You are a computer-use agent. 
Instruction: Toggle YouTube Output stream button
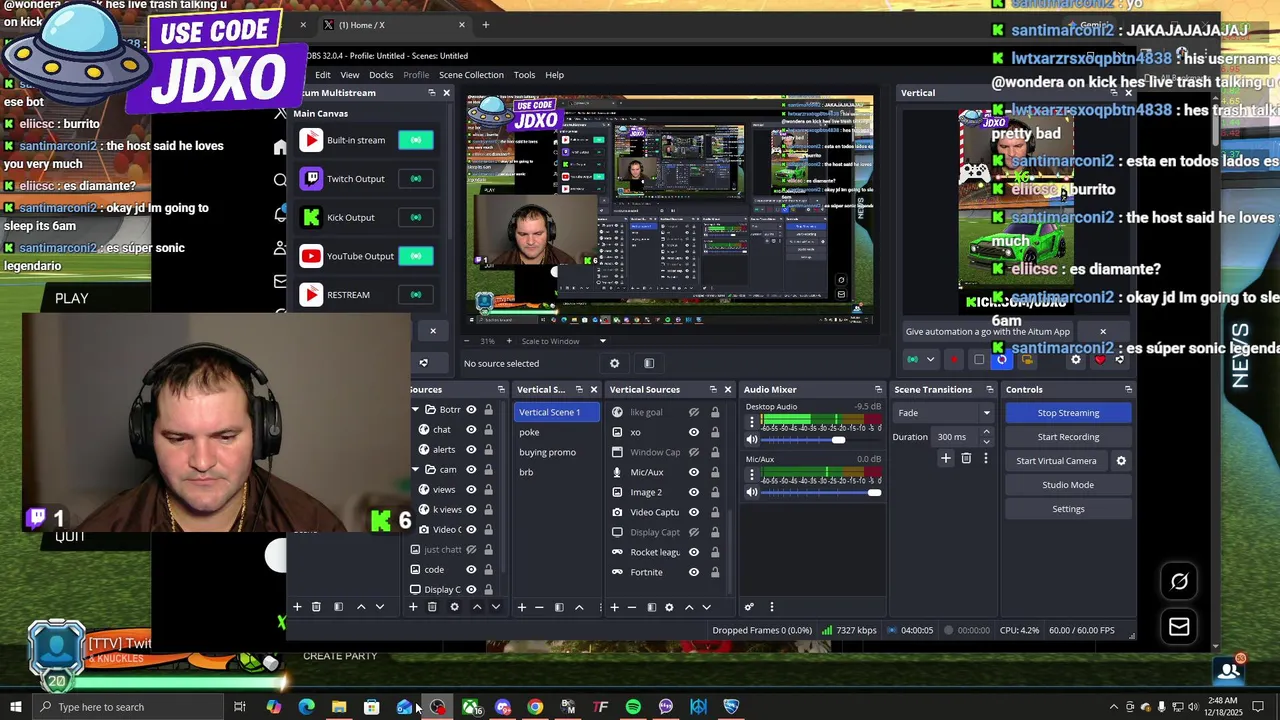416,256
